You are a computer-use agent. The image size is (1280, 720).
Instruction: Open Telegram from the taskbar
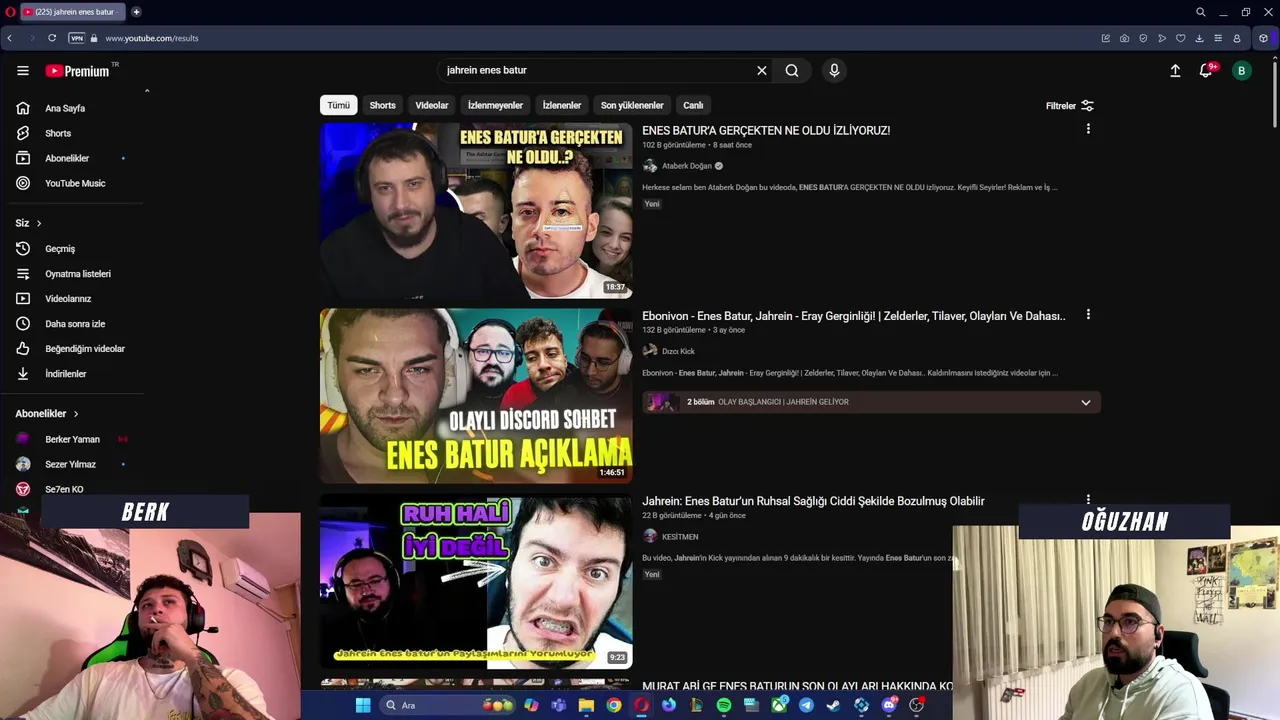coord(806,705)
